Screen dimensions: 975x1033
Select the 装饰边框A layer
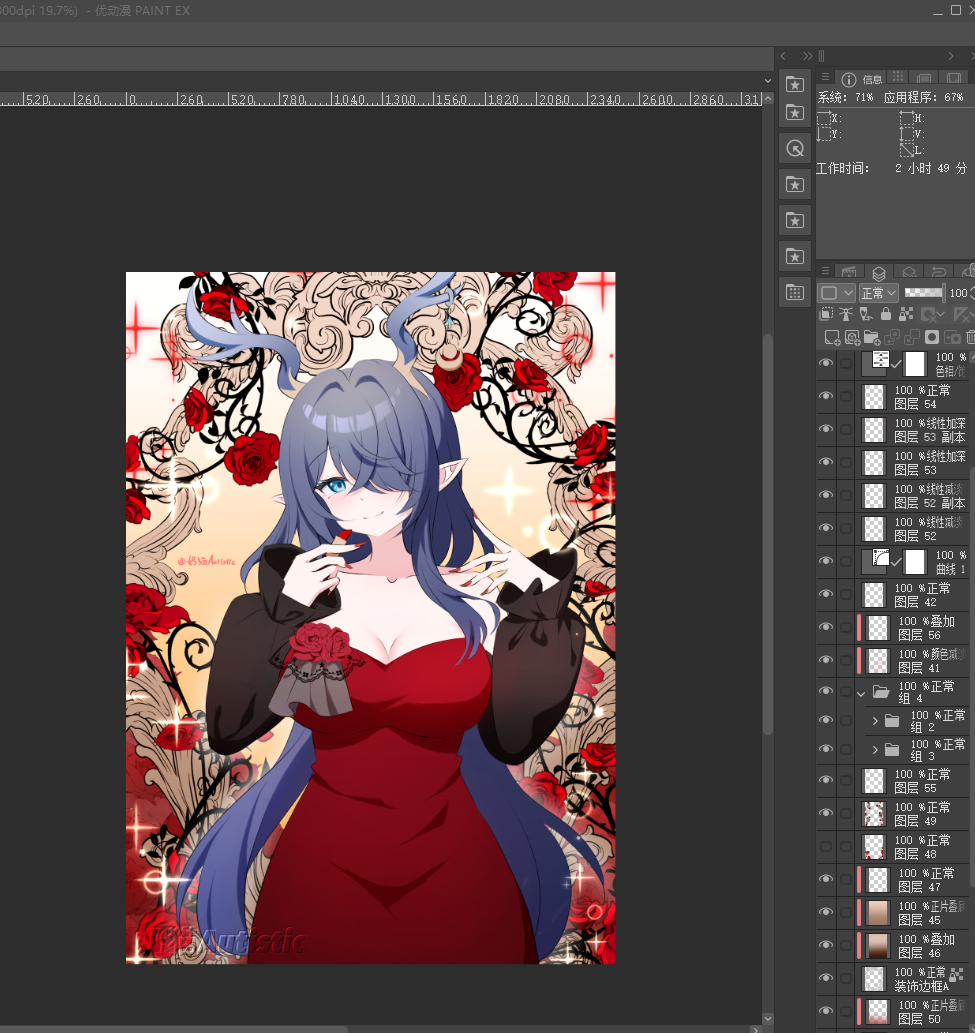(920, 979)
